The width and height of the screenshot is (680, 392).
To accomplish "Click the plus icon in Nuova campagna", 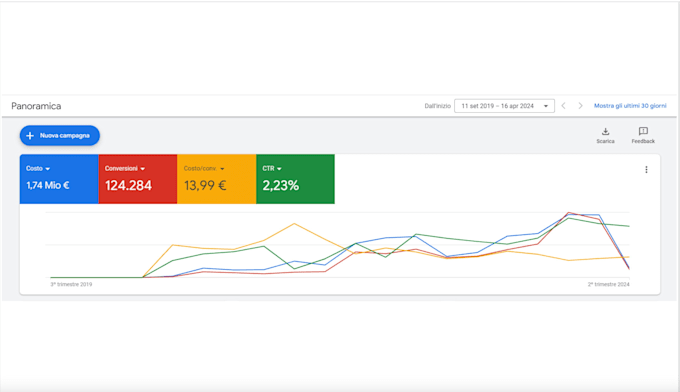I will point(30,136).
